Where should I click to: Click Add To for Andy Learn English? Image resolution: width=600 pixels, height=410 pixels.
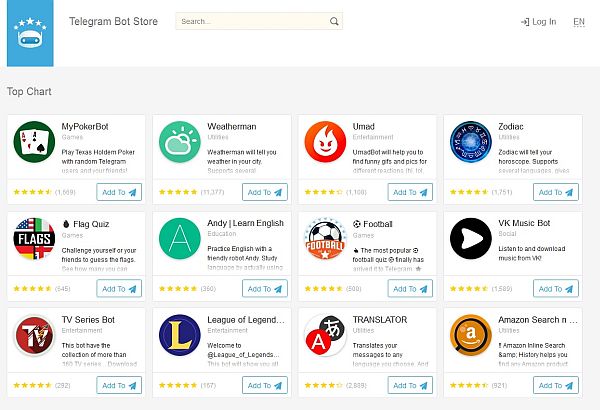[x=265, y=289]
